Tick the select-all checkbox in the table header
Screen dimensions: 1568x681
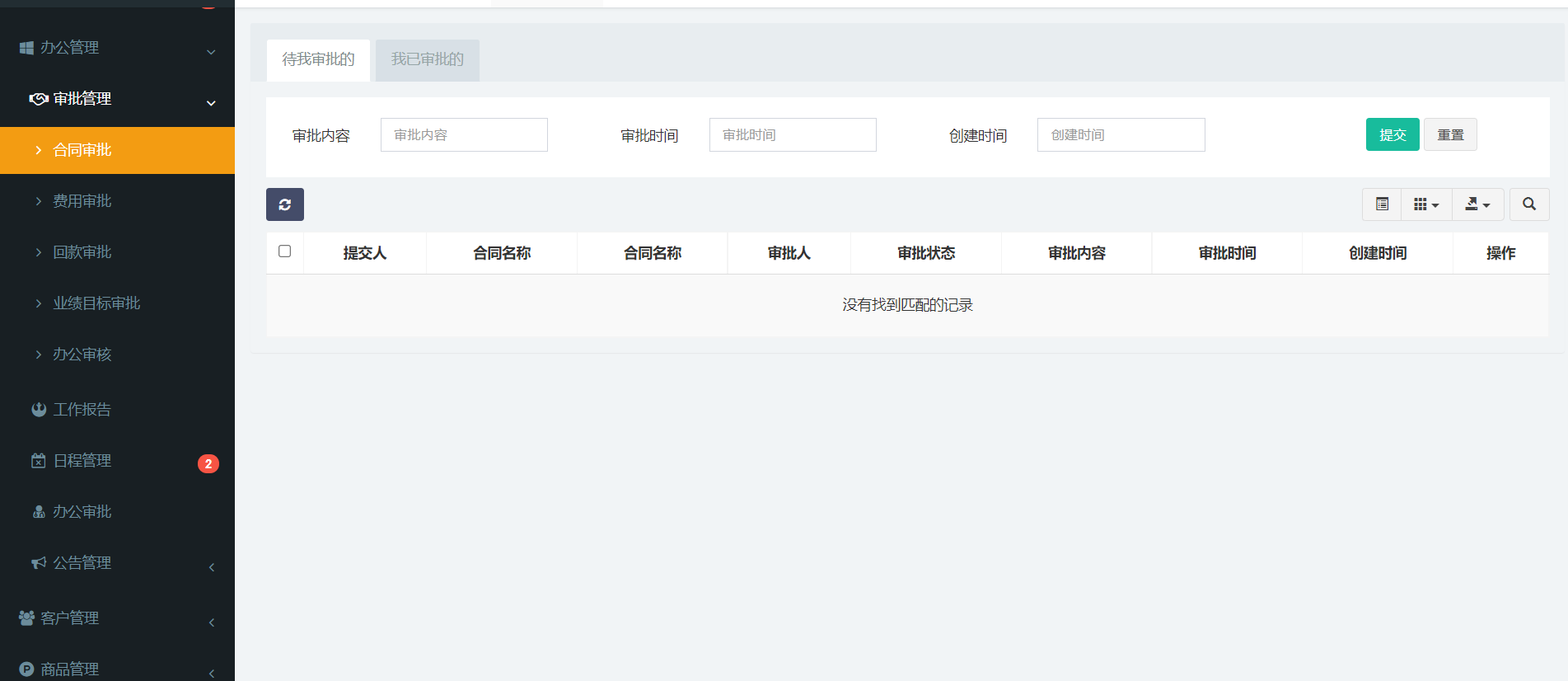pyautogui.click(x=285, y=251)
